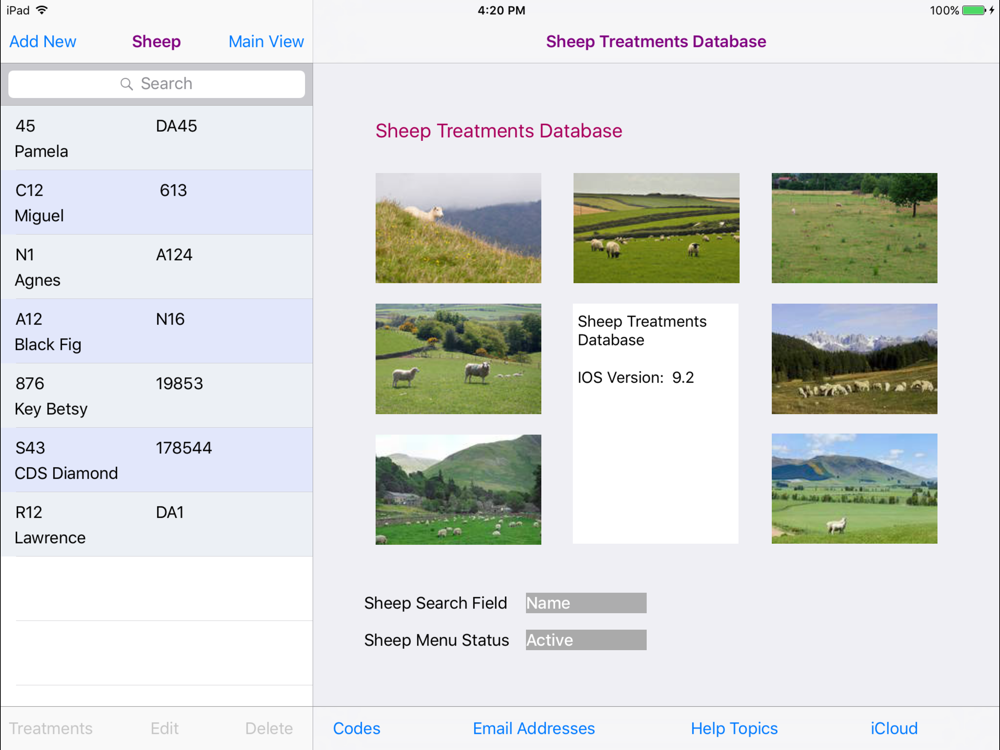Tap the photo of a flock below snowy mountains
The image size is (1000, 750).
[x=855, y=358]
